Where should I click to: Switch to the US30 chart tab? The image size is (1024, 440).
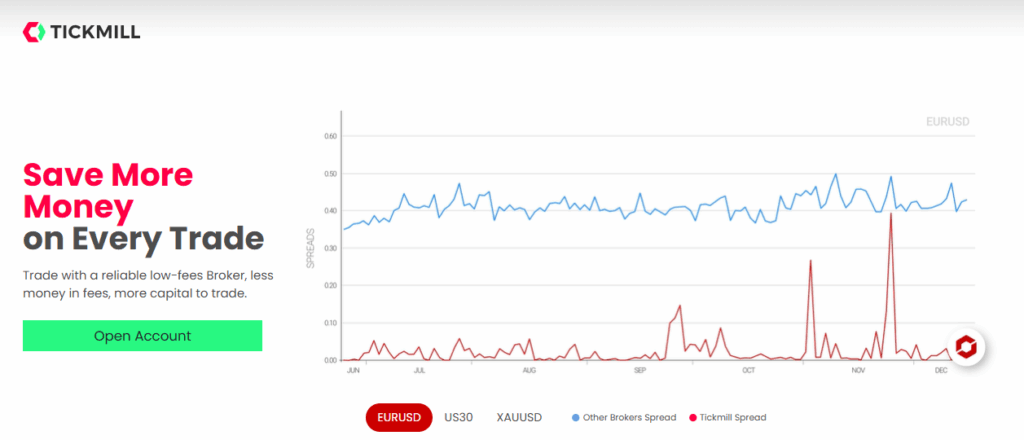[458, 417]
